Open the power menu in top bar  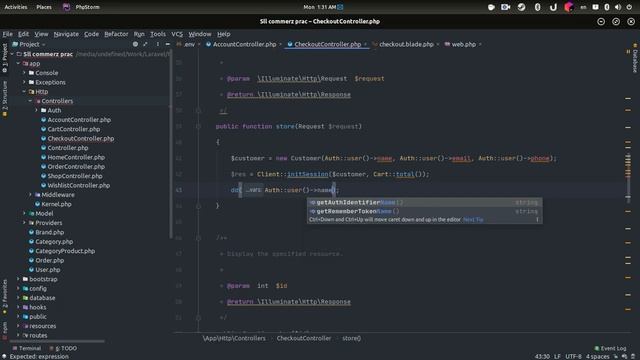629,7
